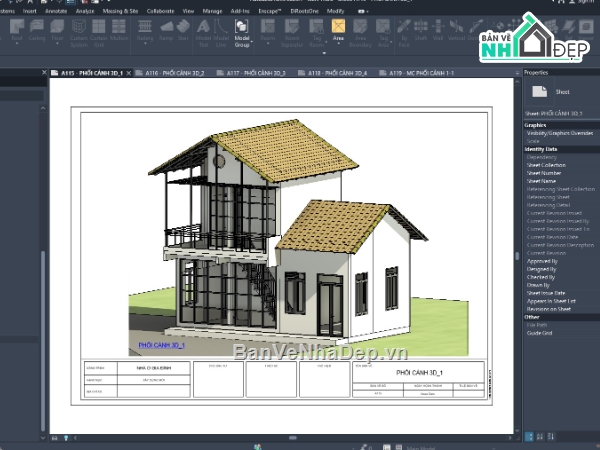Select the Stair tool

[183, 31]
